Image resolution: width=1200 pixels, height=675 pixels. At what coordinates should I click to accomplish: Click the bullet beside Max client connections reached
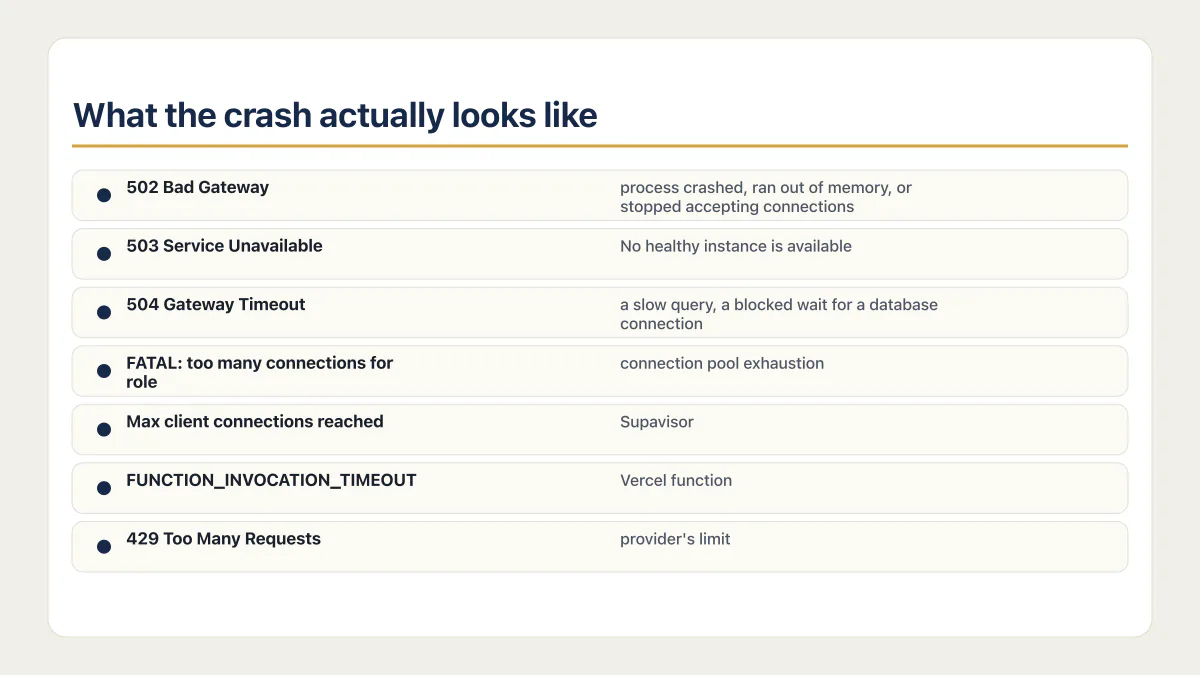(x=104, y=429)
